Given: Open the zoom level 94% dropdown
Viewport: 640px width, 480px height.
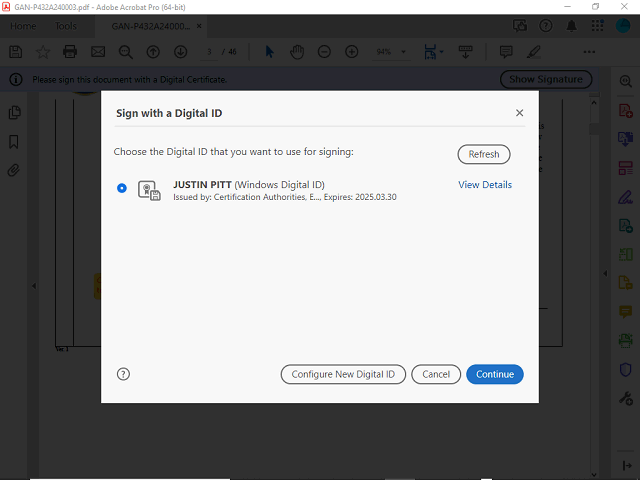Looking at the screenshot, I should (x=403, y=52).
